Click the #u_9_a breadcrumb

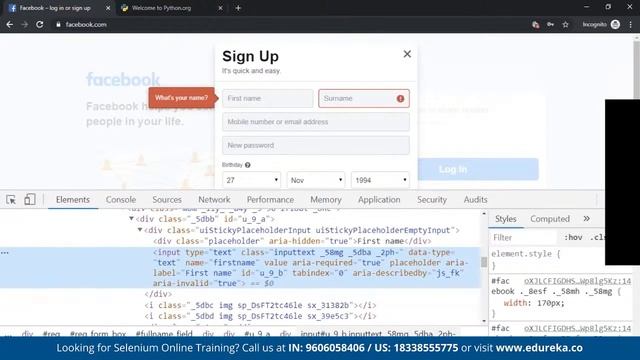[x=257, y=333]
